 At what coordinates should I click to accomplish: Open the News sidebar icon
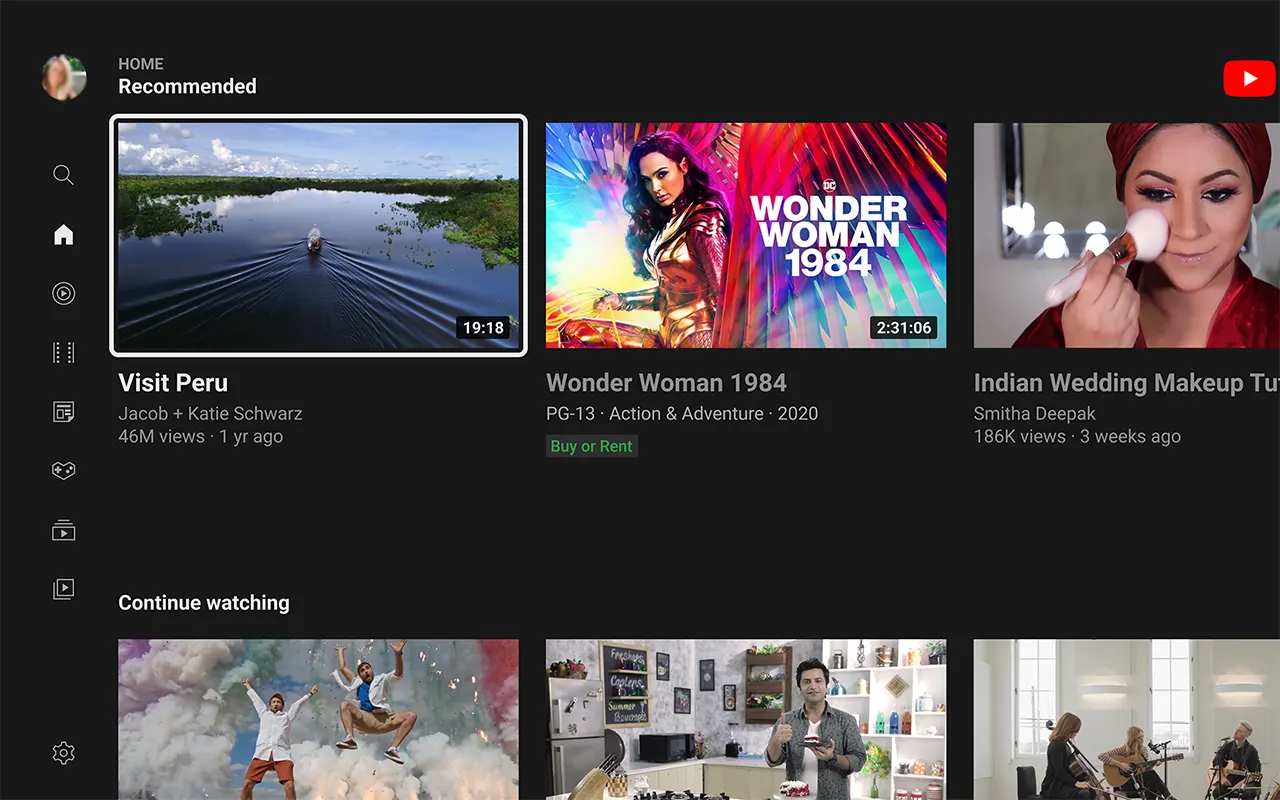63,411
